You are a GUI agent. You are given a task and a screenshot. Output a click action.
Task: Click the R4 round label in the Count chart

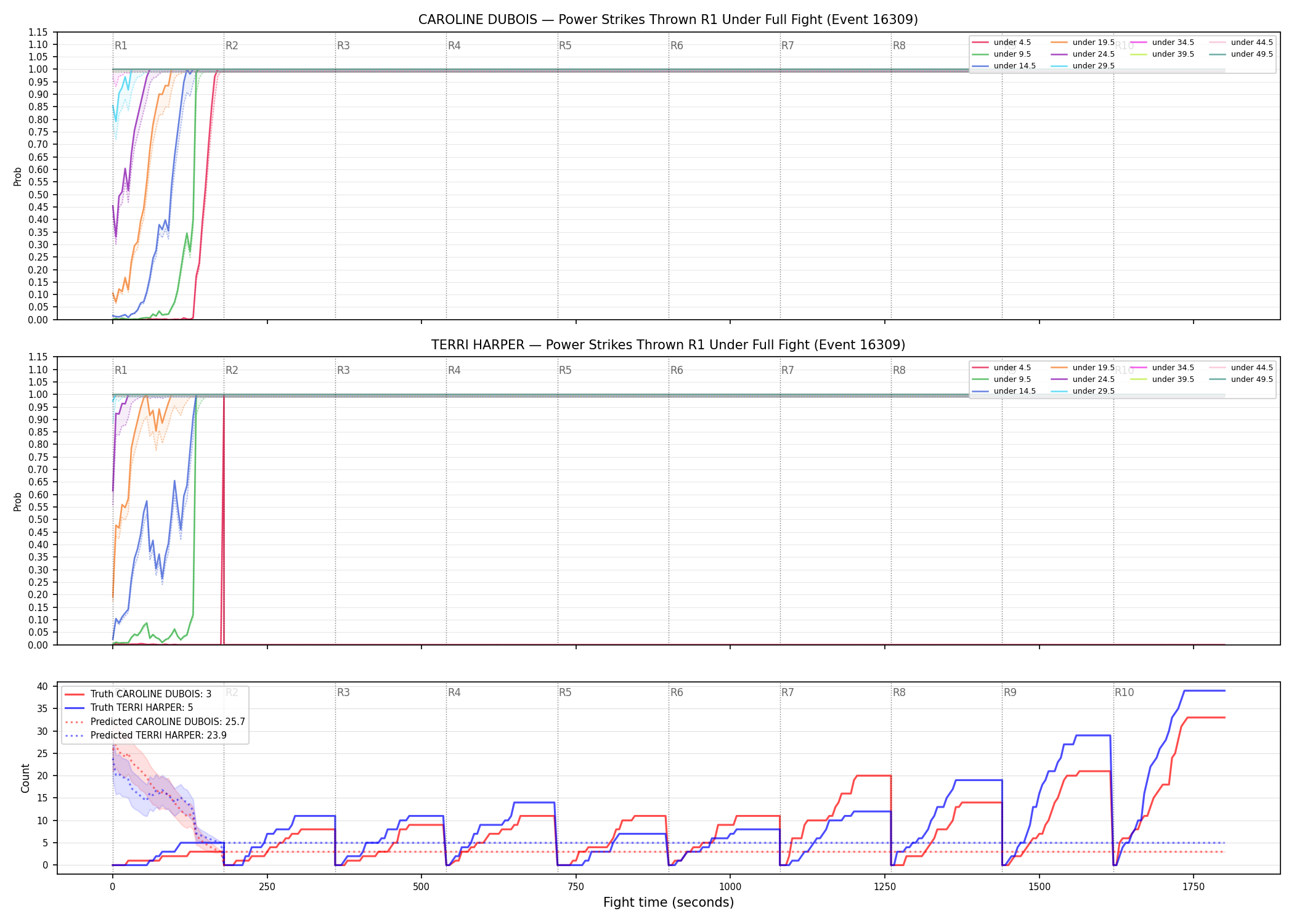[454, 692]
